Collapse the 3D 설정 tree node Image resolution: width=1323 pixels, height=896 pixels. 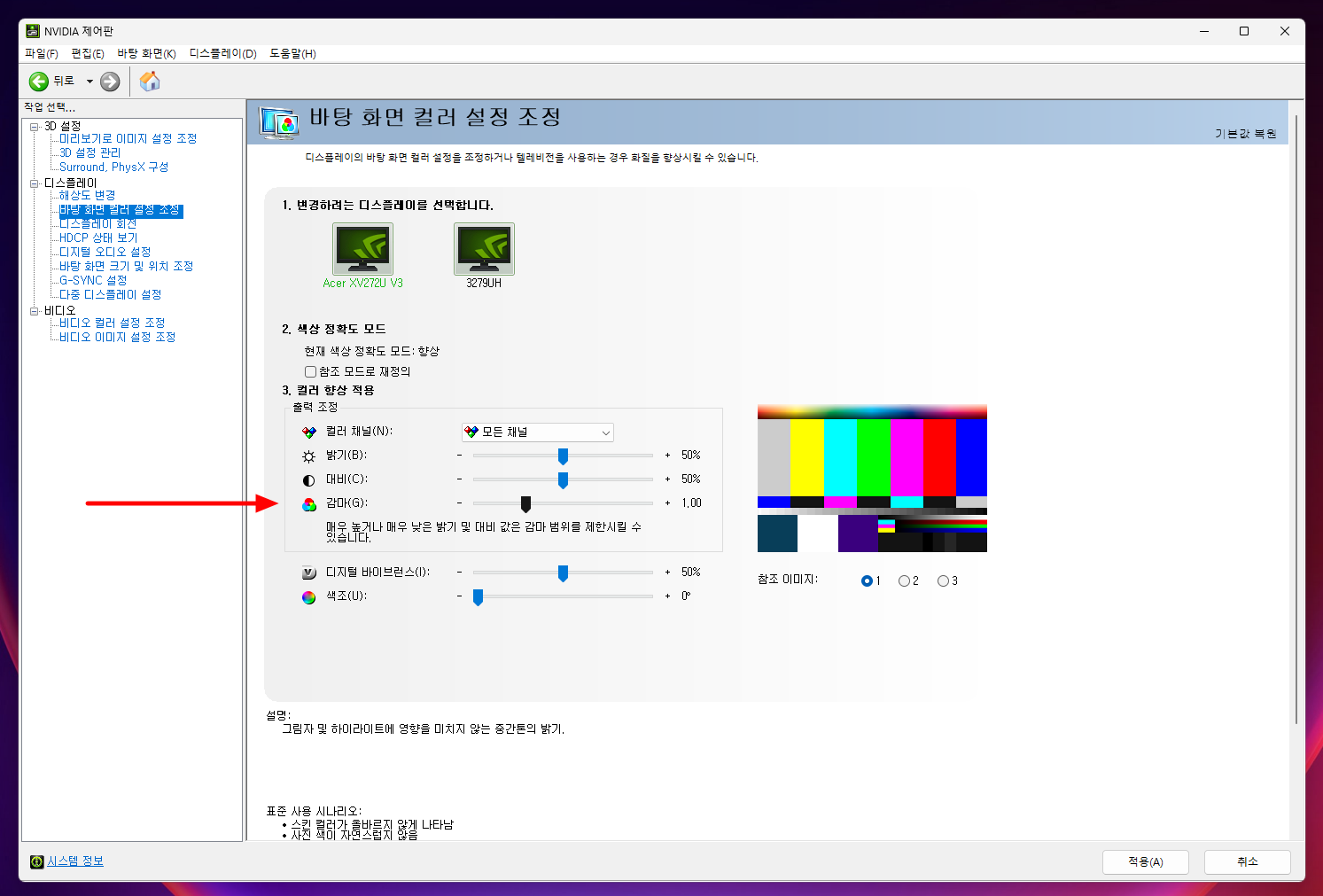[35, 127]
